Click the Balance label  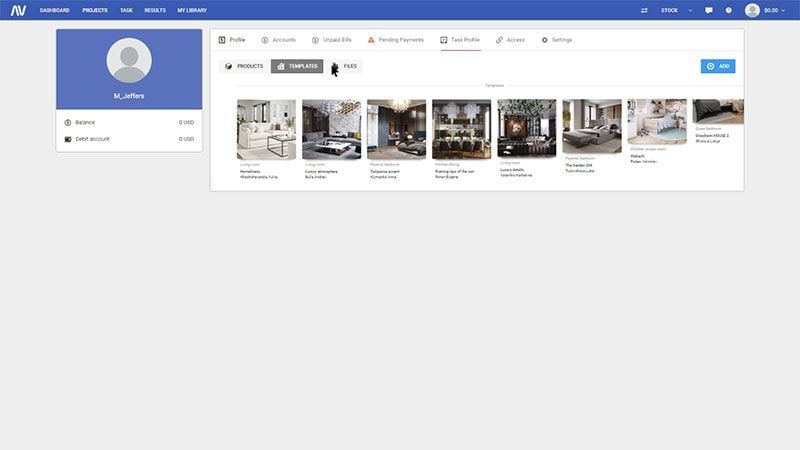coord(85,122)
